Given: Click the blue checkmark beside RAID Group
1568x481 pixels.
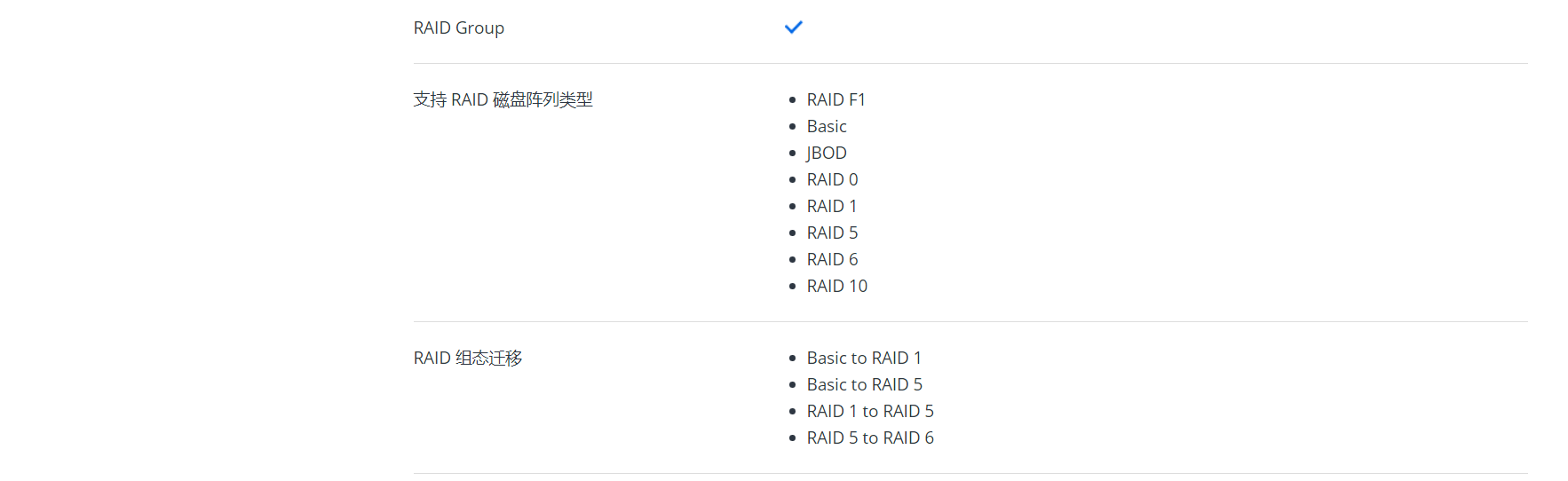Looking at the screenshot, I should pos(793,28).
